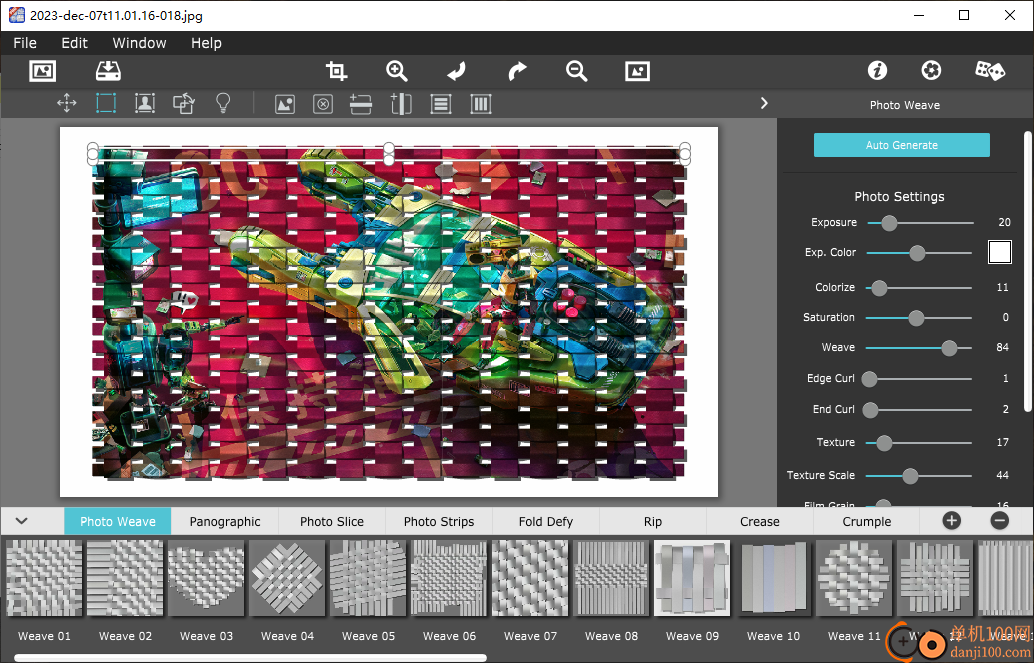
Task: Open the File menu
Action: tap(25, 43)
